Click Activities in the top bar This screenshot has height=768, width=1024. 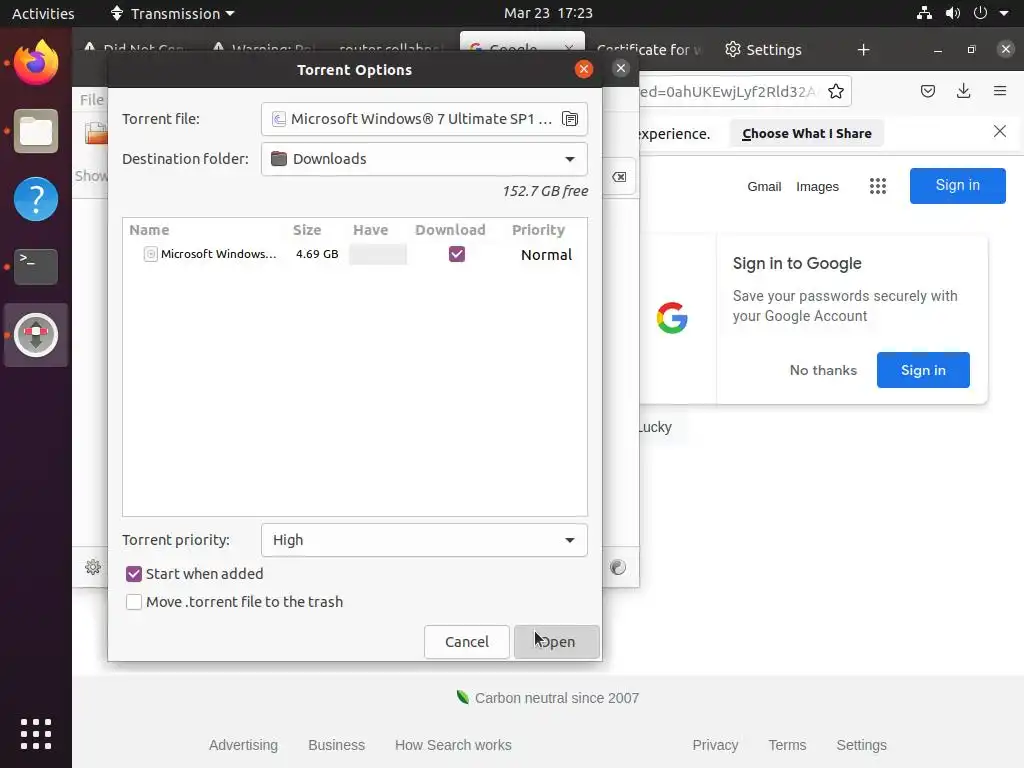click(x=43, y=13)
